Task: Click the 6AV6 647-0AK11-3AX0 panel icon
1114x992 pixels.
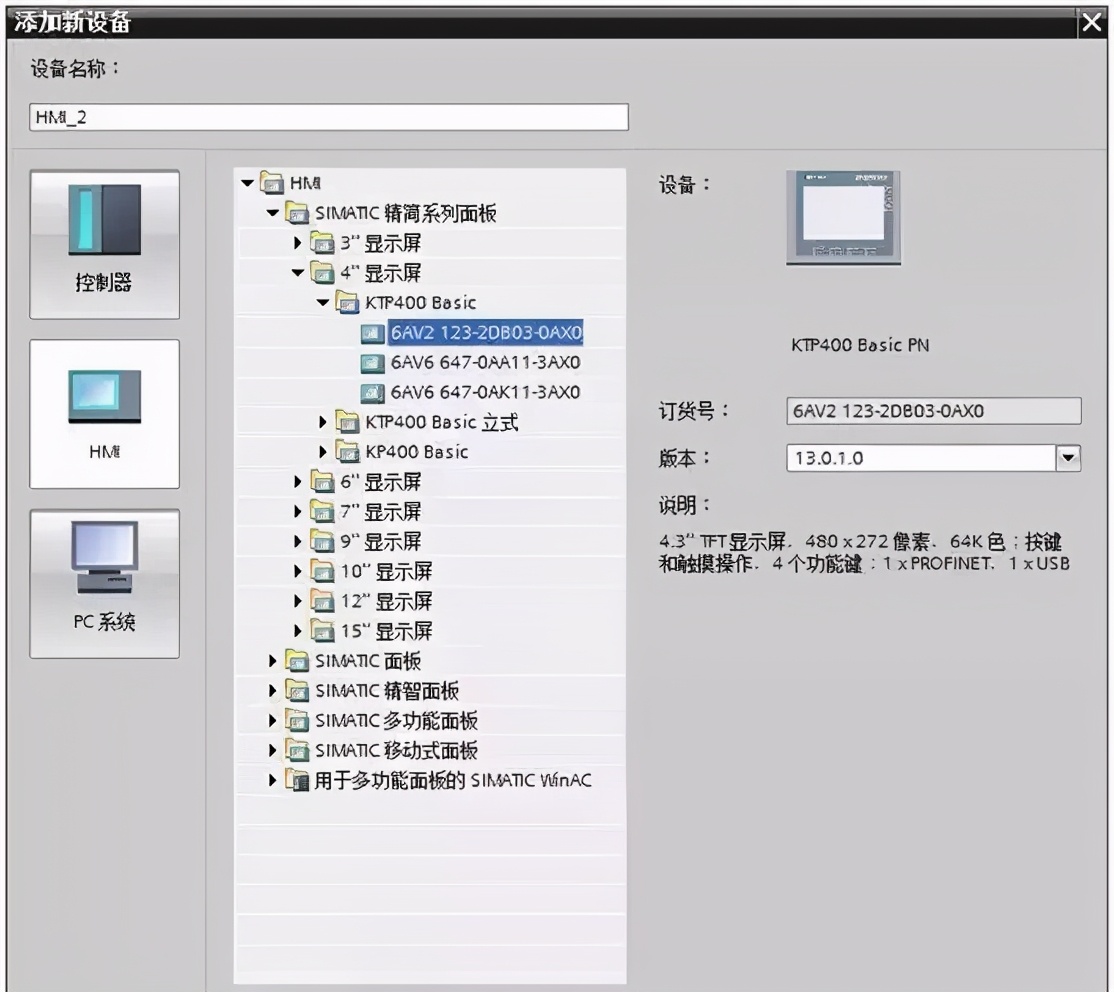Action: 372,392
